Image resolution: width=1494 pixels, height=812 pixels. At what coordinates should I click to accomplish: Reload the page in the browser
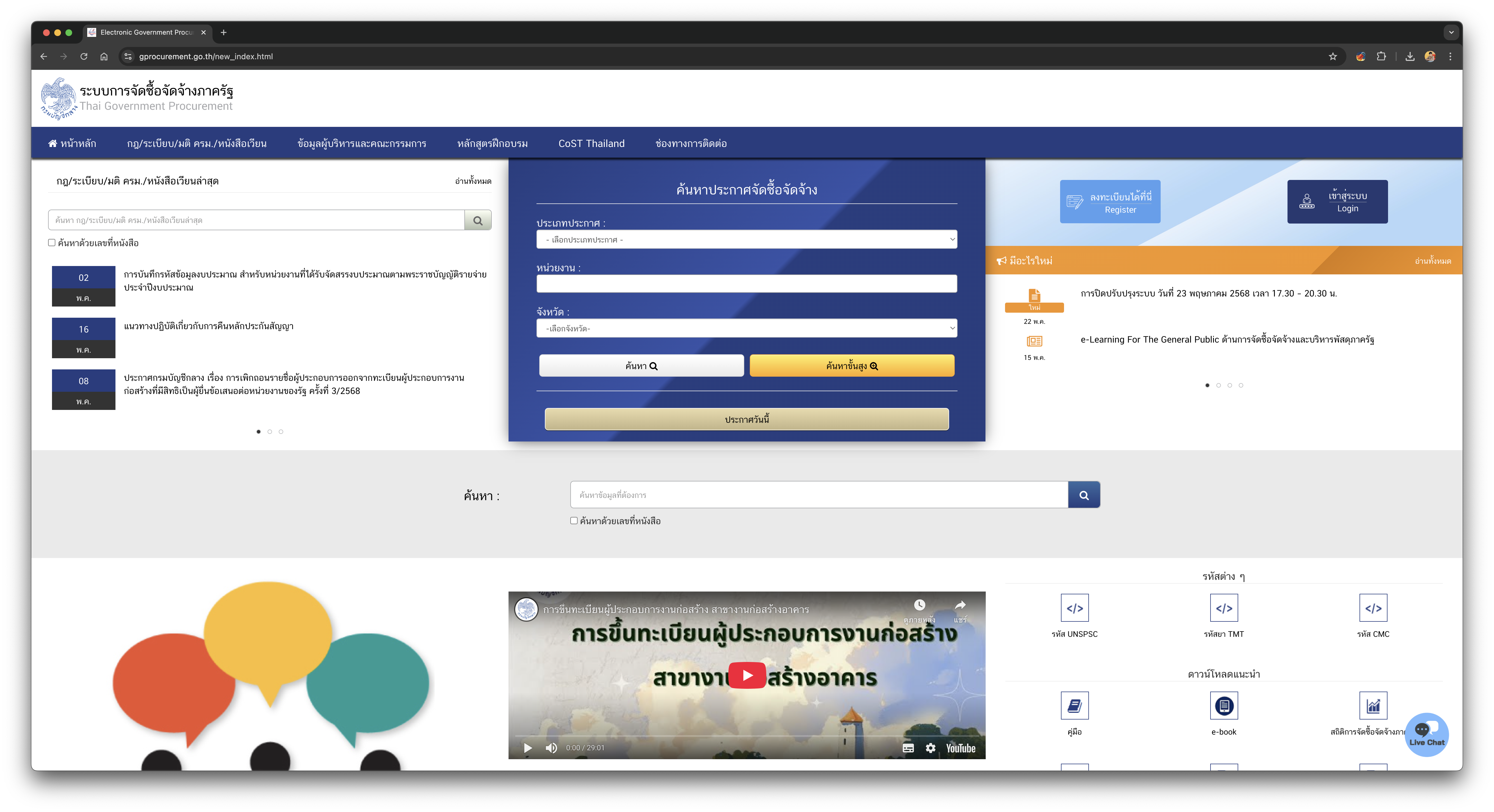[x=84, y=56]
